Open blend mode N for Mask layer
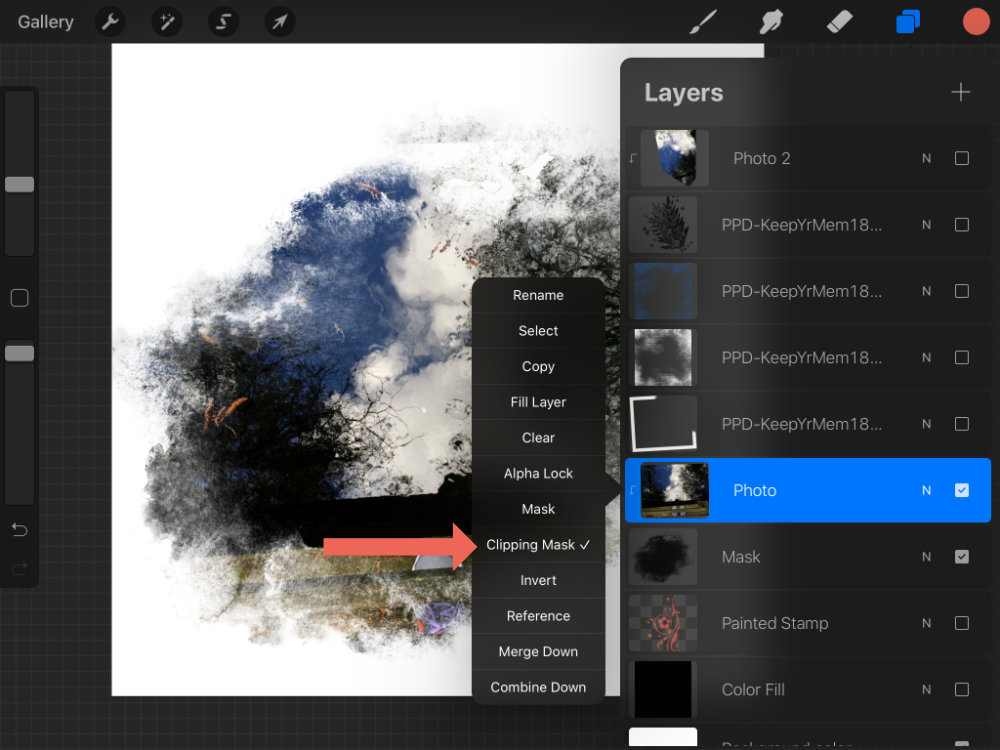 point(927,557)
